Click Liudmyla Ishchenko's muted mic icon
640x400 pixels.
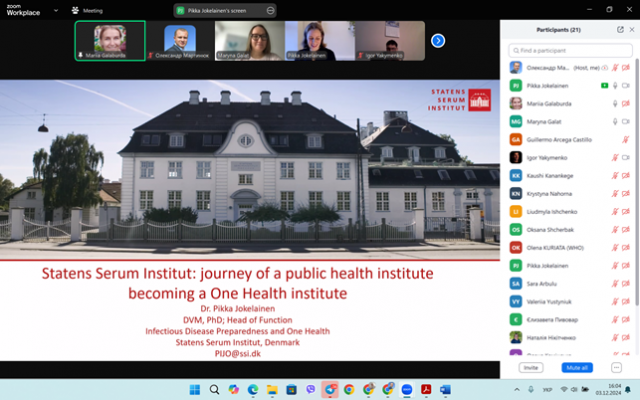615,211
